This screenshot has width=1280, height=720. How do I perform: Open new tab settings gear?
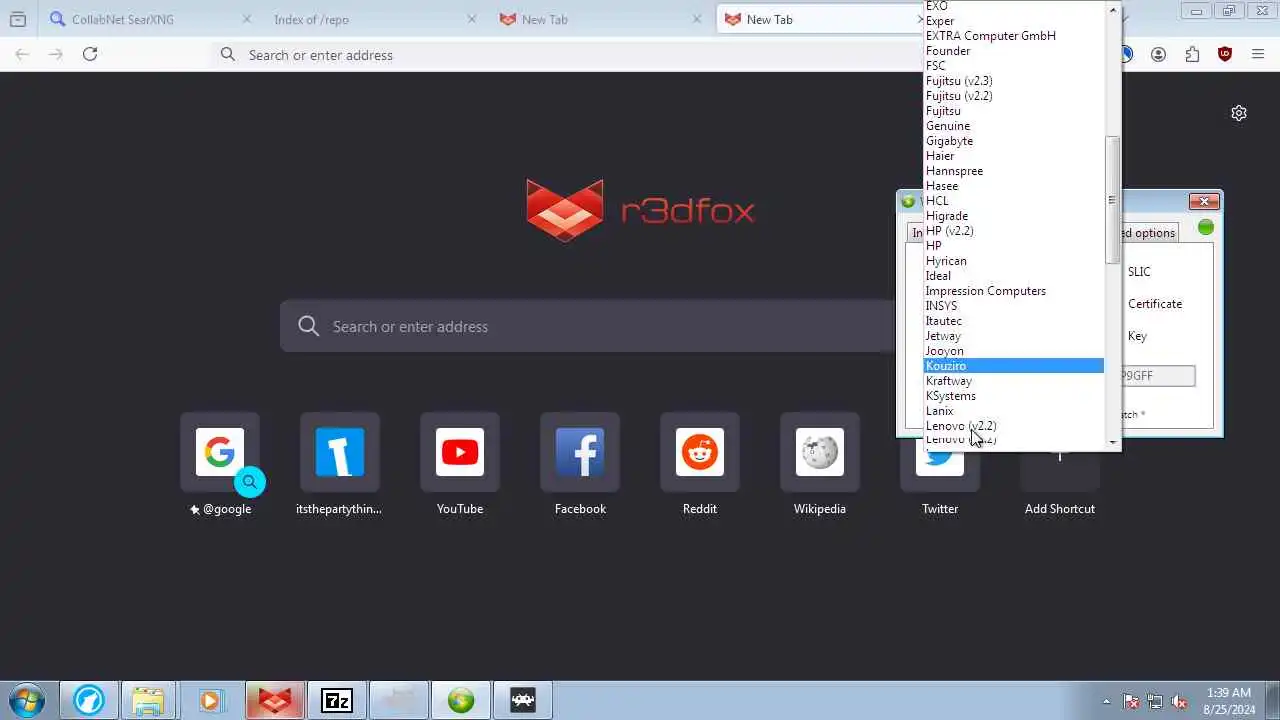(1239, 113)
